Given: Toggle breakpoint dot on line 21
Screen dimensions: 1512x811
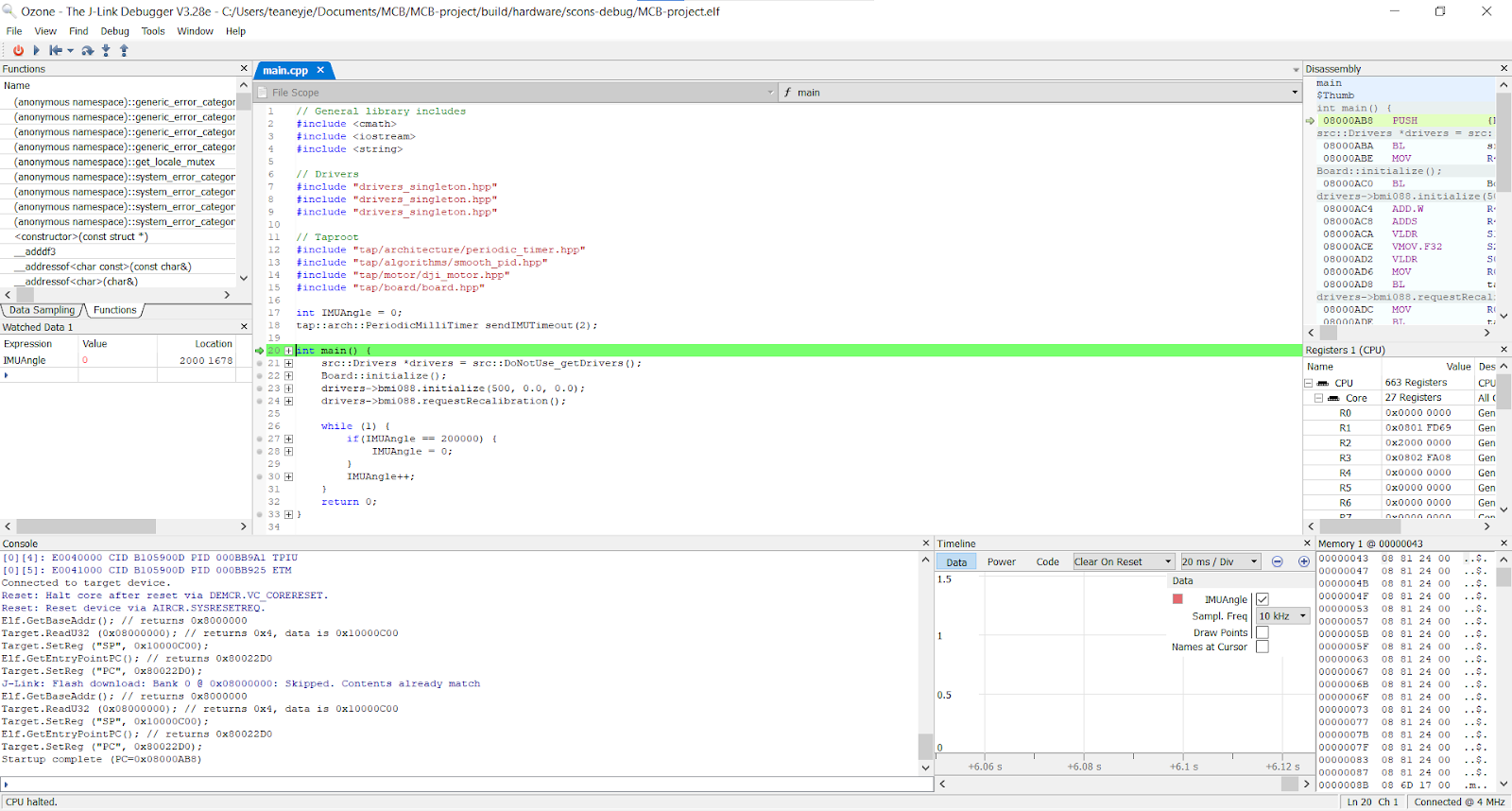Looking at the screenshot, I should [260, 363].
